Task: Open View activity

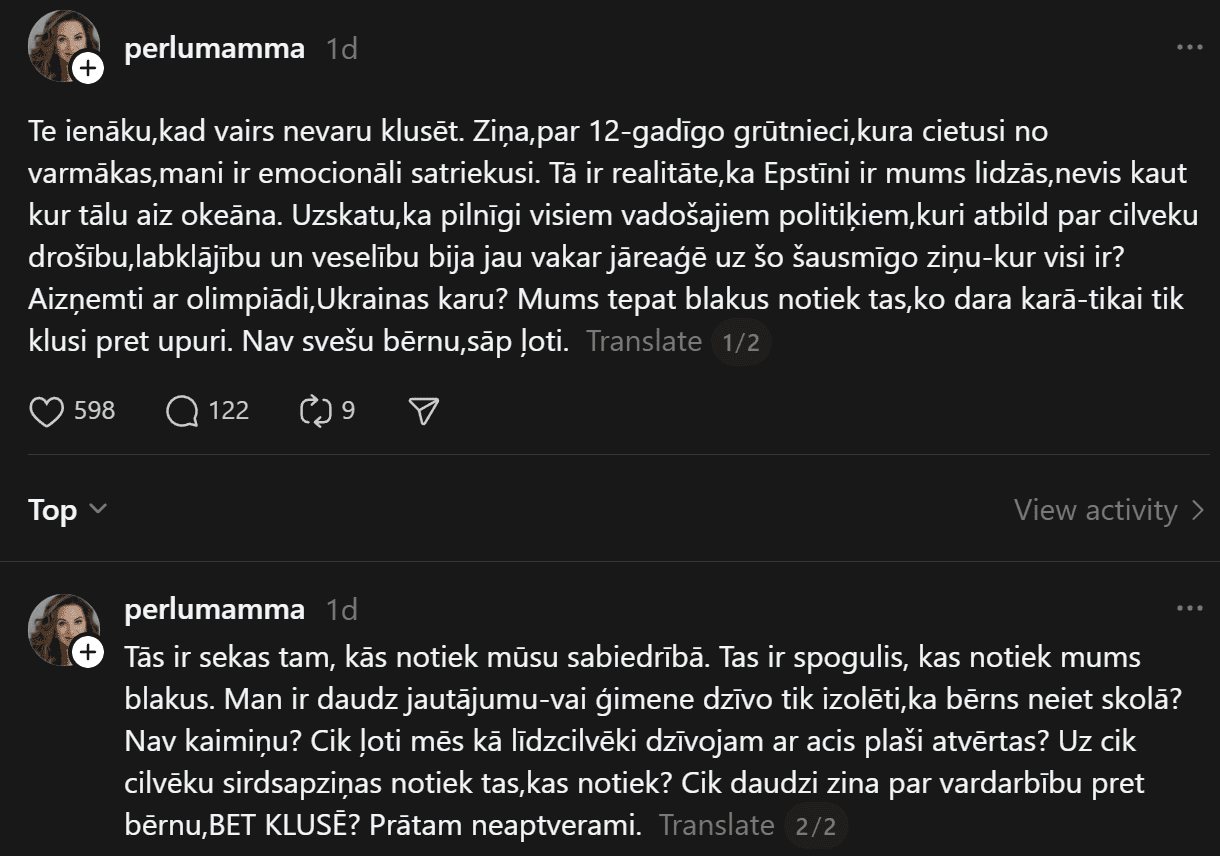Action: [x=1096, y=510]
